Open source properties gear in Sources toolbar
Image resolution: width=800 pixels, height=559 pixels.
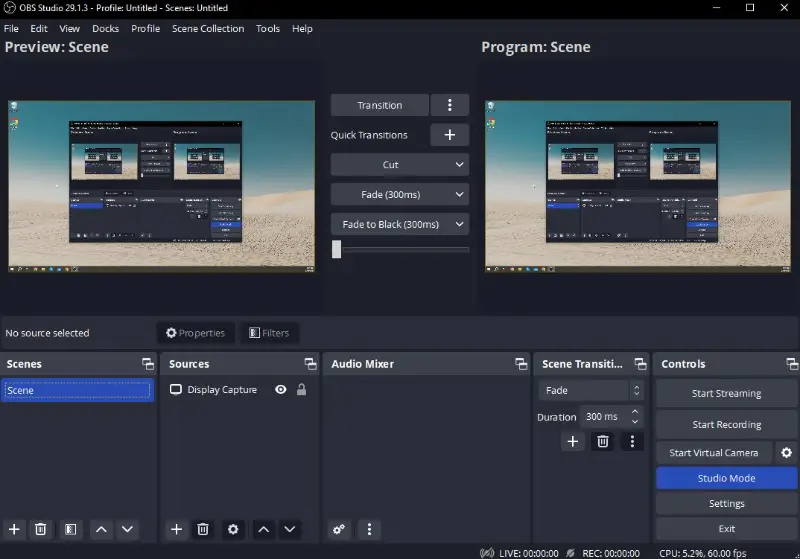tap(233, 529)
